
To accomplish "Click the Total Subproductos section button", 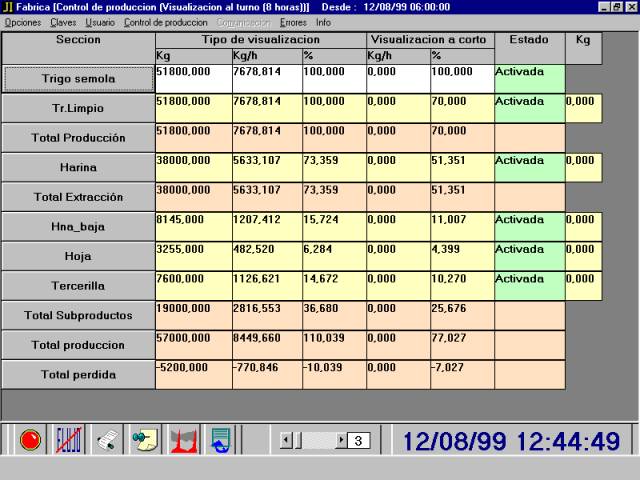I will [x=78, y=316].
